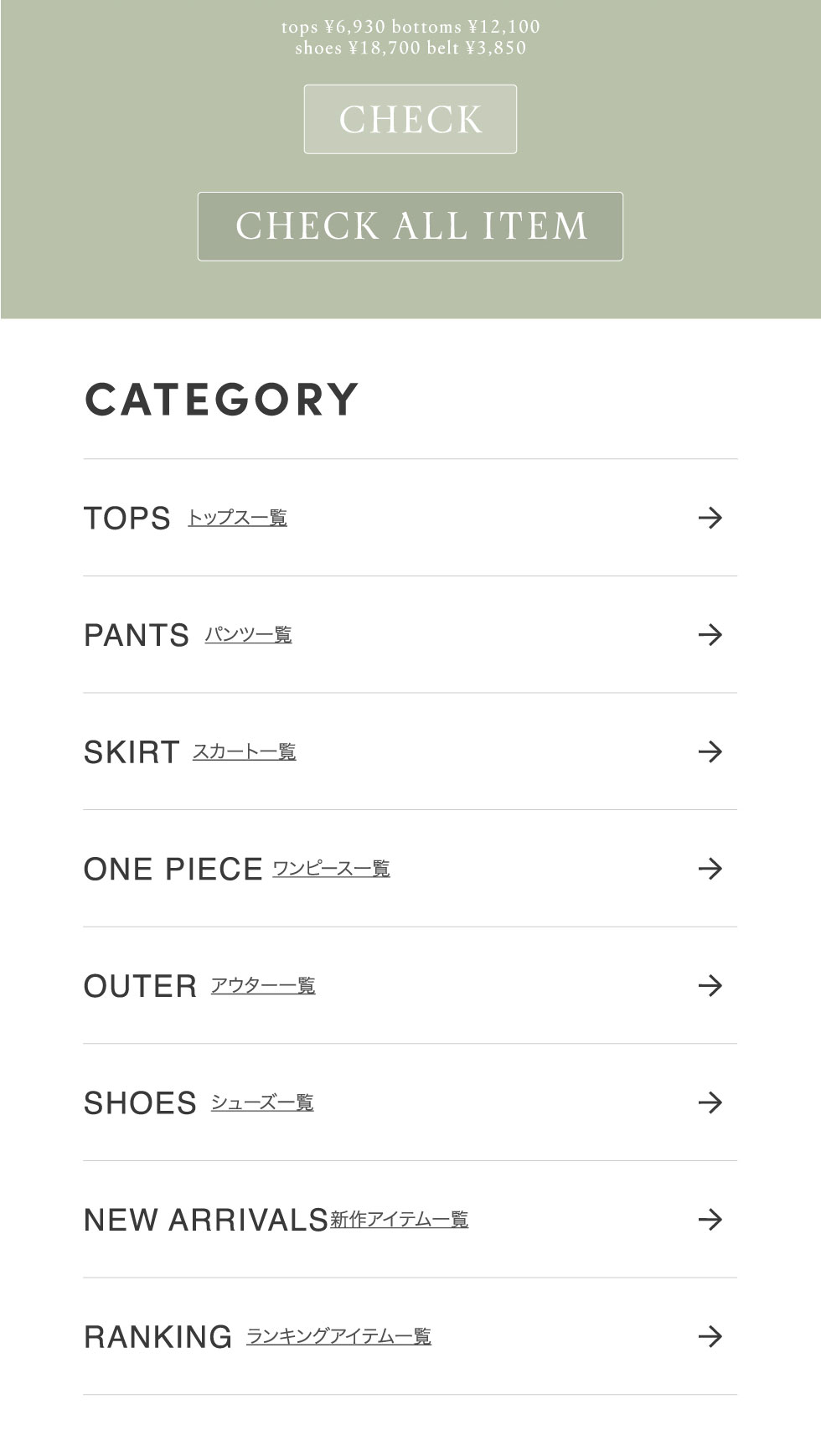Click the arrow icon in ONE PIECE row
821x1456 pixels.
tap(710, 869)
